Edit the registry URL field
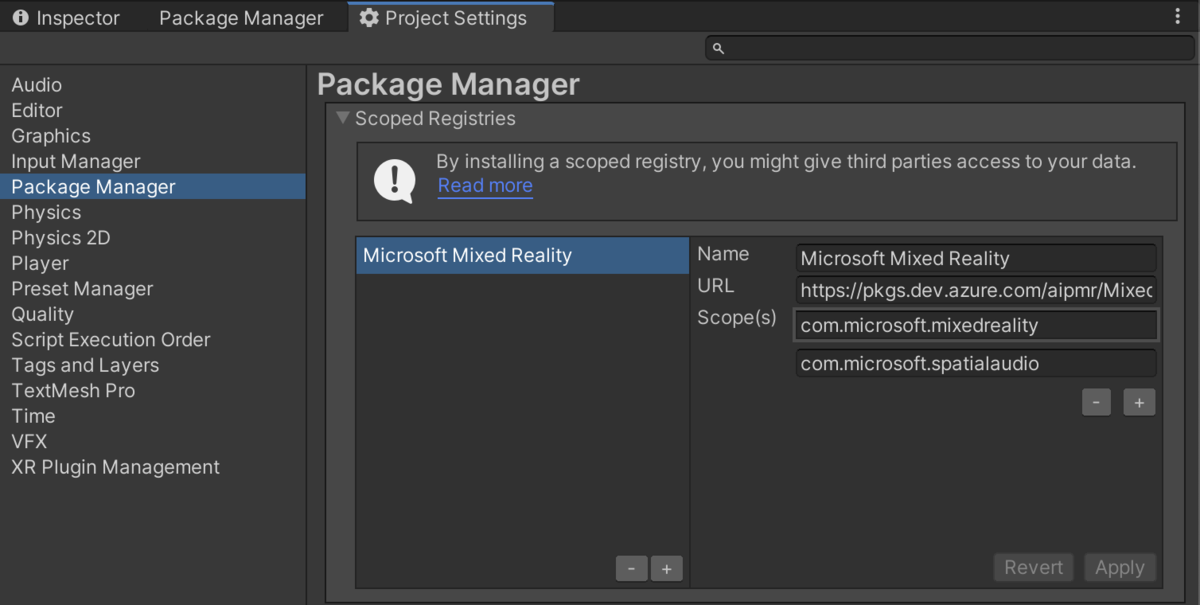 point(976,291)
